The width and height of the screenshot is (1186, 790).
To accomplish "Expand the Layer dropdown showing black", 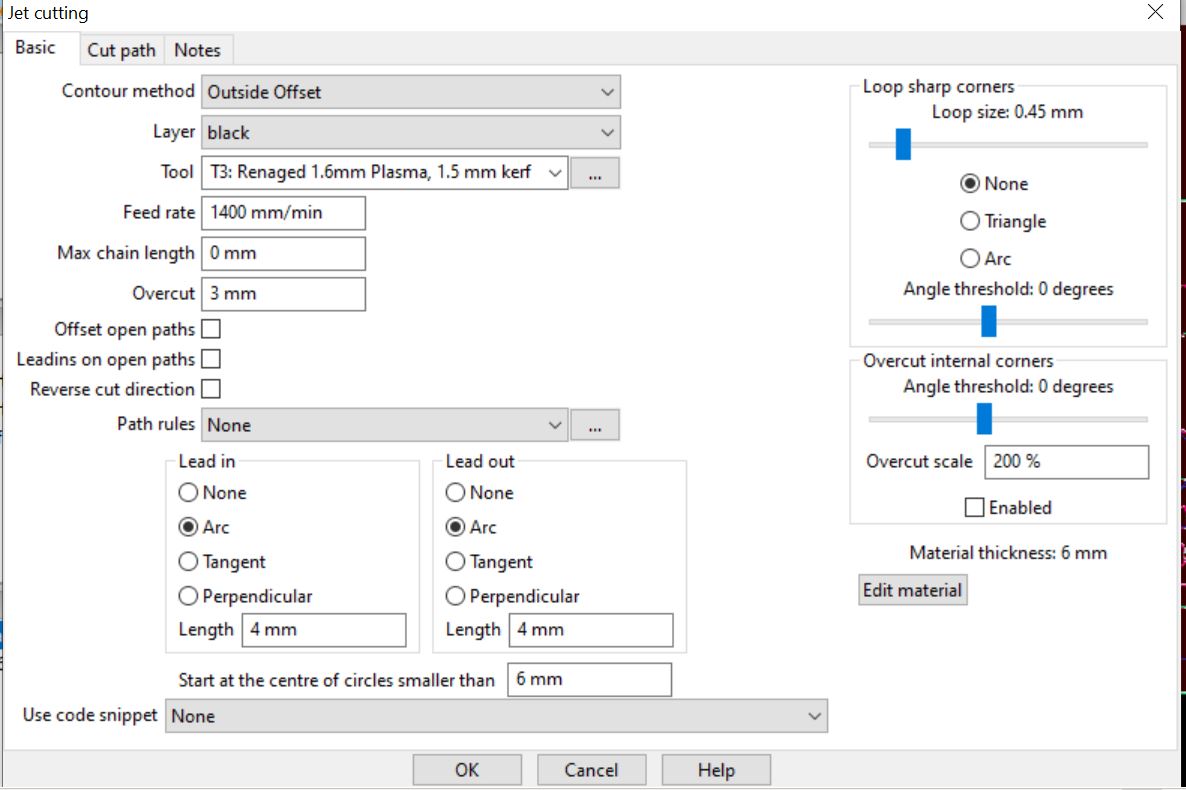I will point(411,132).
